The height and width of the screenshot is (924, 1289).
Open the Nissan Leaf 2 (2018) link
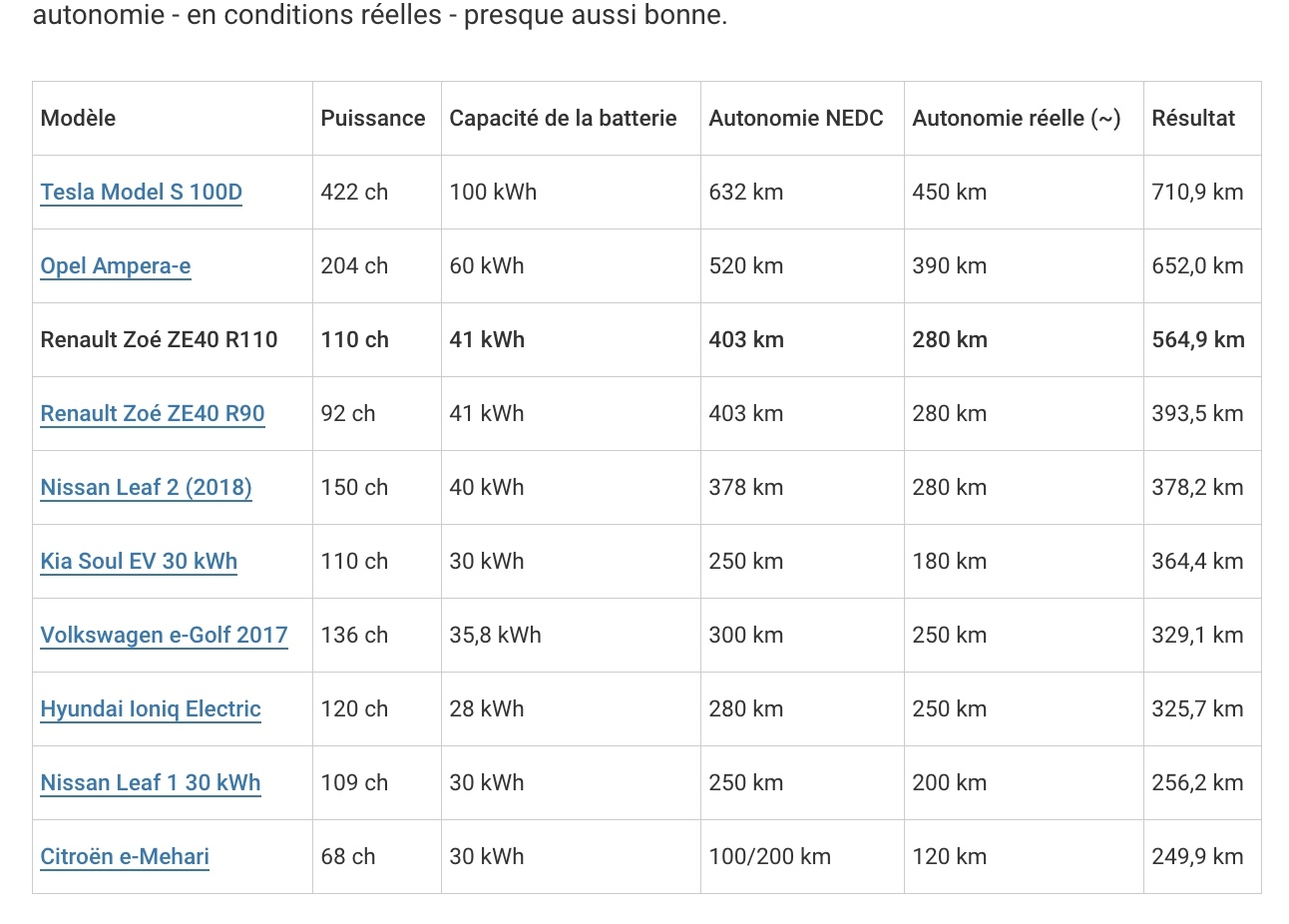146,487
